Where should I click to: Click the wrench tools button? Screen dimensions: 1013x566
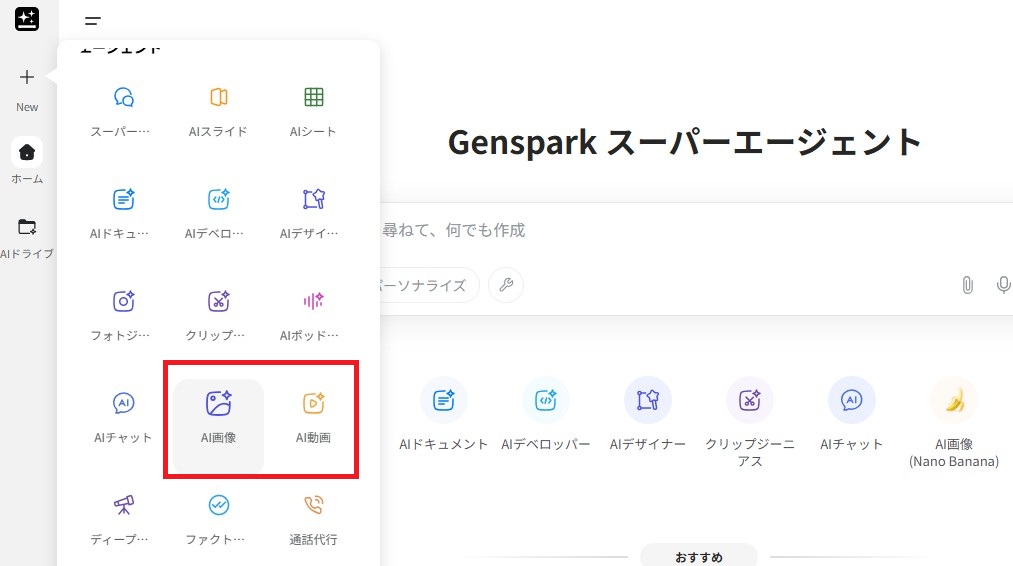click(506, 285)
